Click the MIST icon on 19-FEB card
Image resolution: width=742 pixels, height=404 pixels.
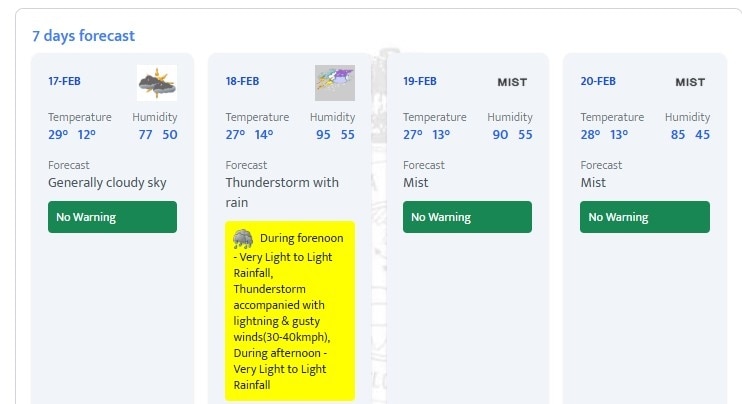coord(512,82)
